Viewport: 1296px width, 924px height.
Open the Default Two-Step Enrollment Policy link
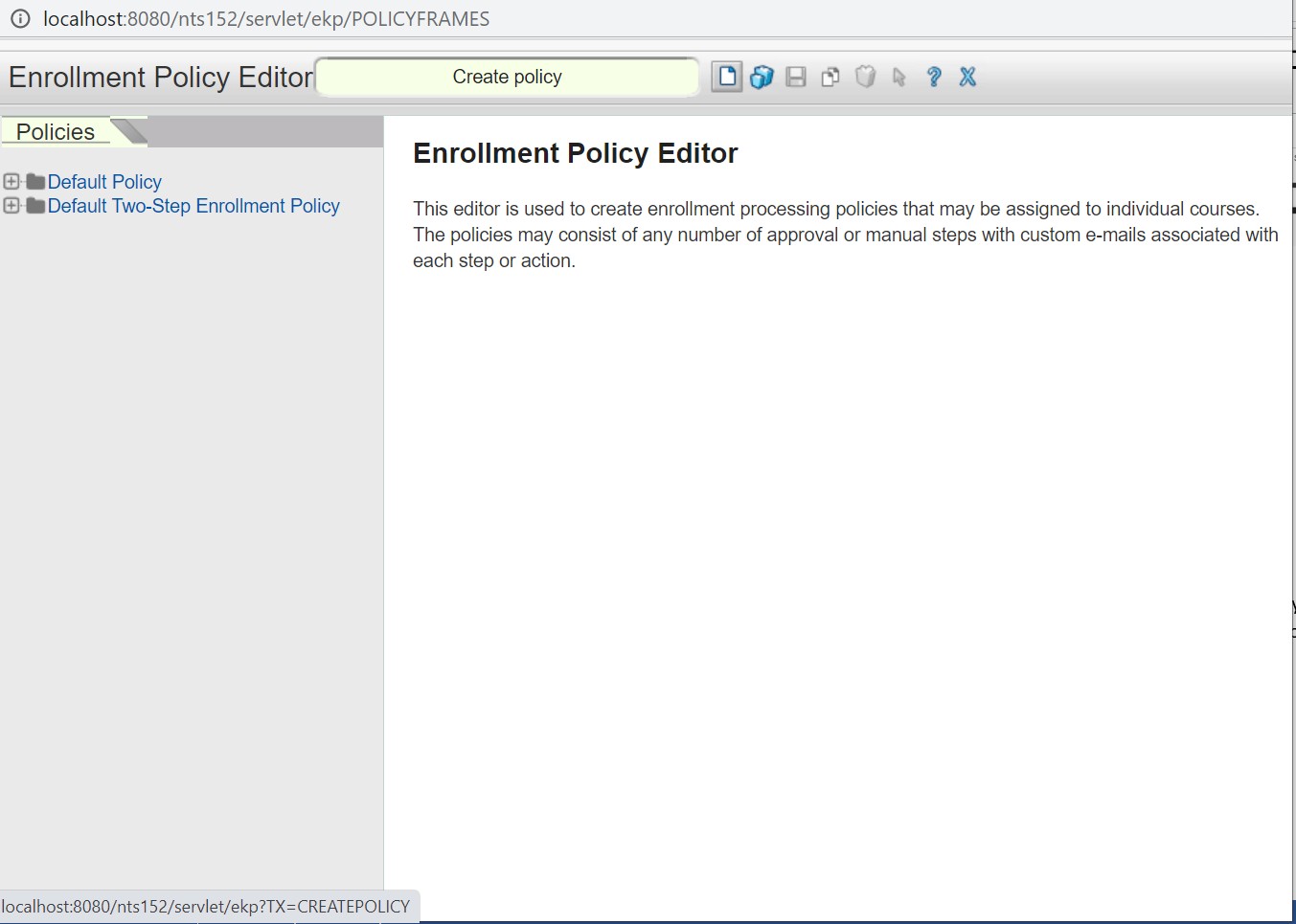[x=193, y=206]
